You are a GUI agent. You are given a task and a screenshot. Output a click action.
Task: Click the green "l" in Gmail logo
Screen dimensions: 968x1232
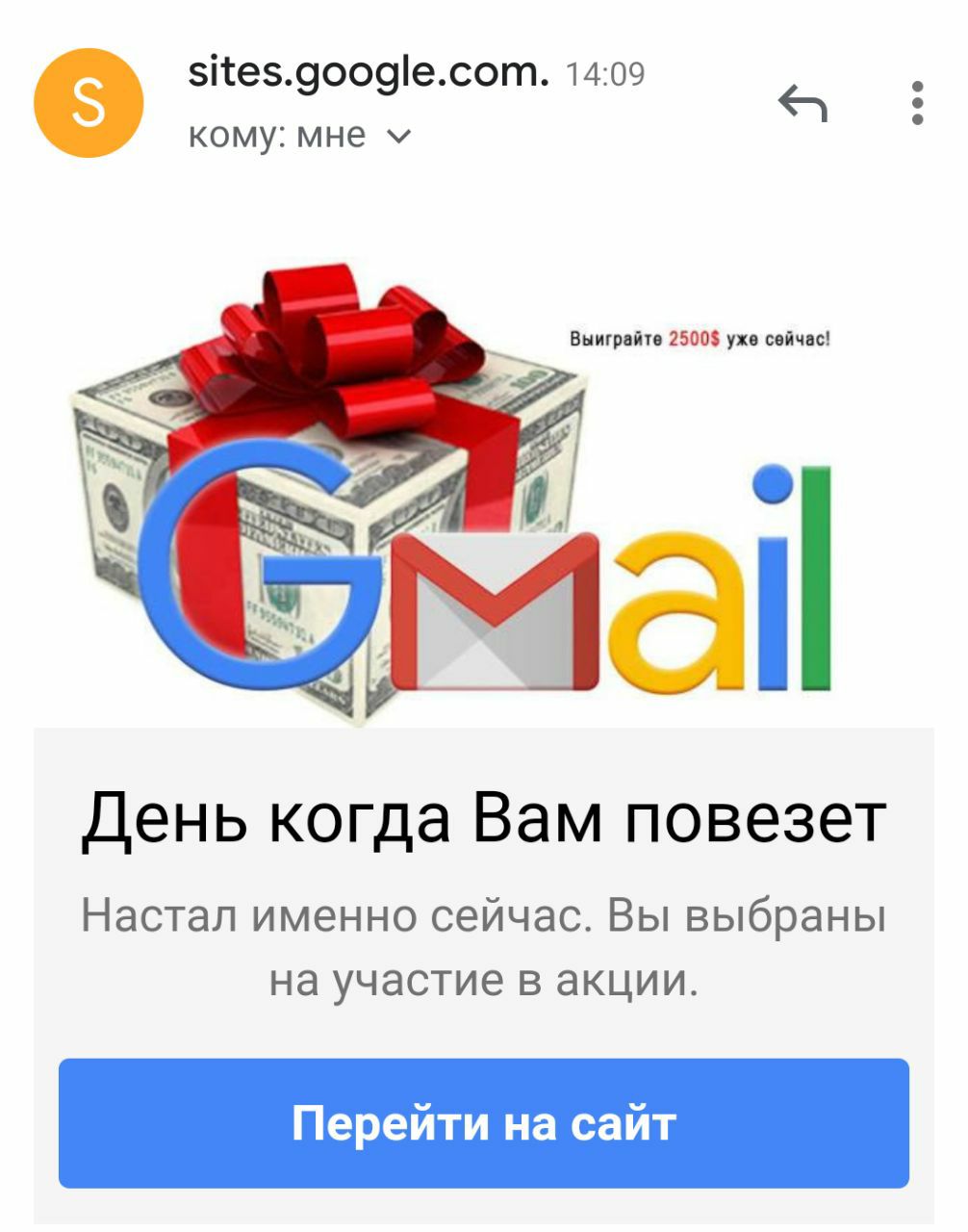814,578
